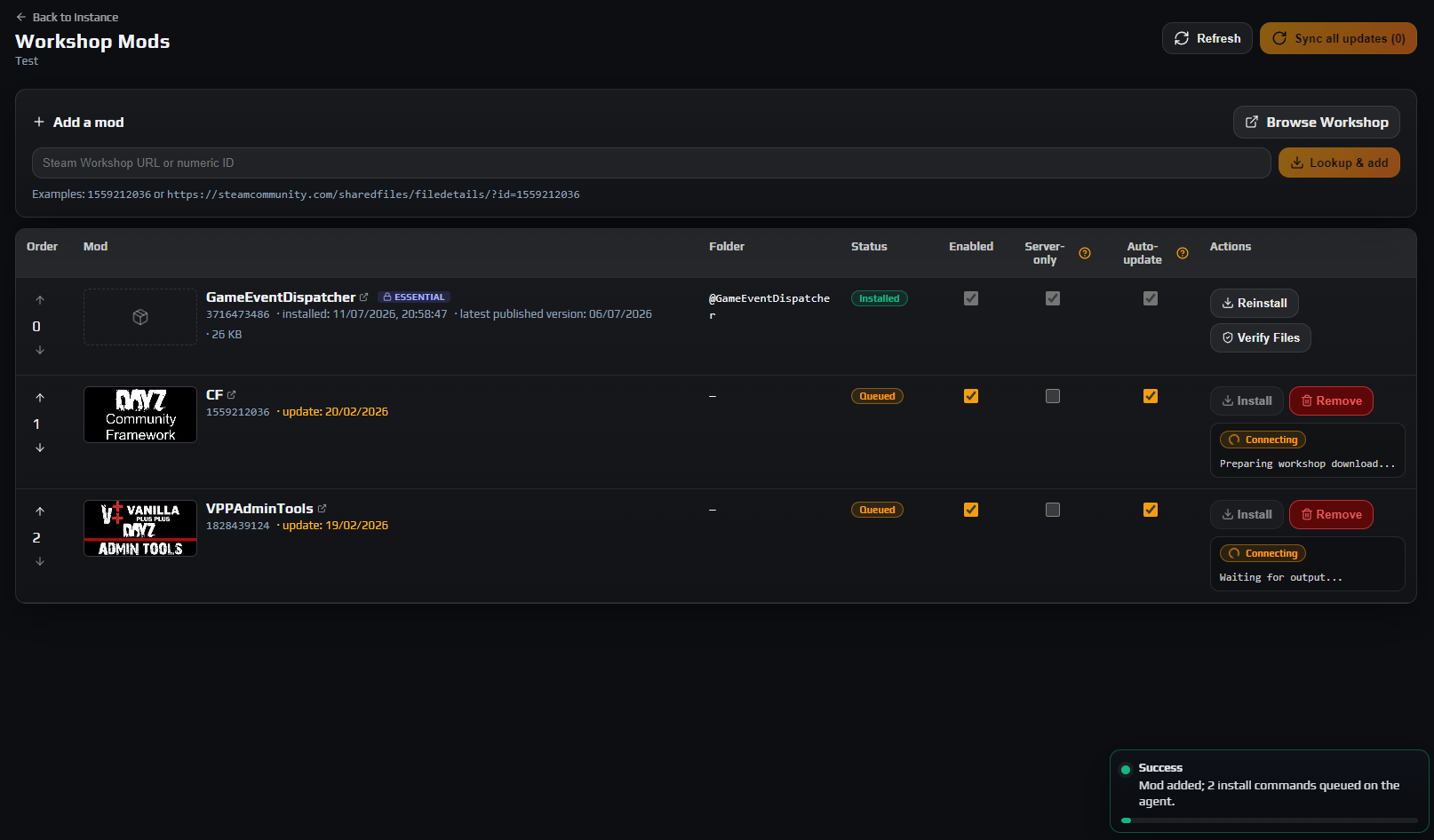1434x840 pixels.
Task: Click the Order column header
Action: pos(42,247)
